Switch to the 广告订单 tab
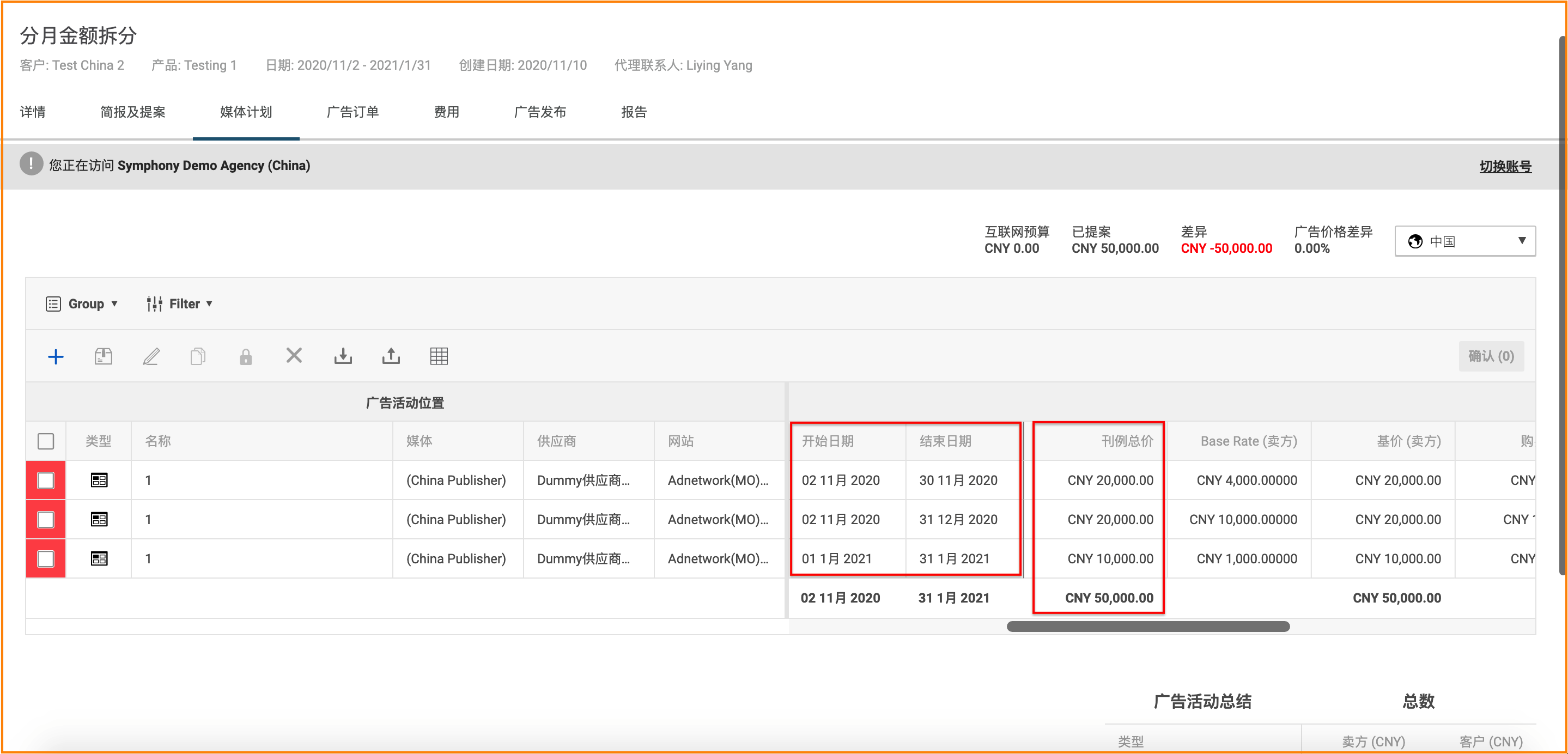The width and height of the screenshot is (1568, 754). pos(353,112)
